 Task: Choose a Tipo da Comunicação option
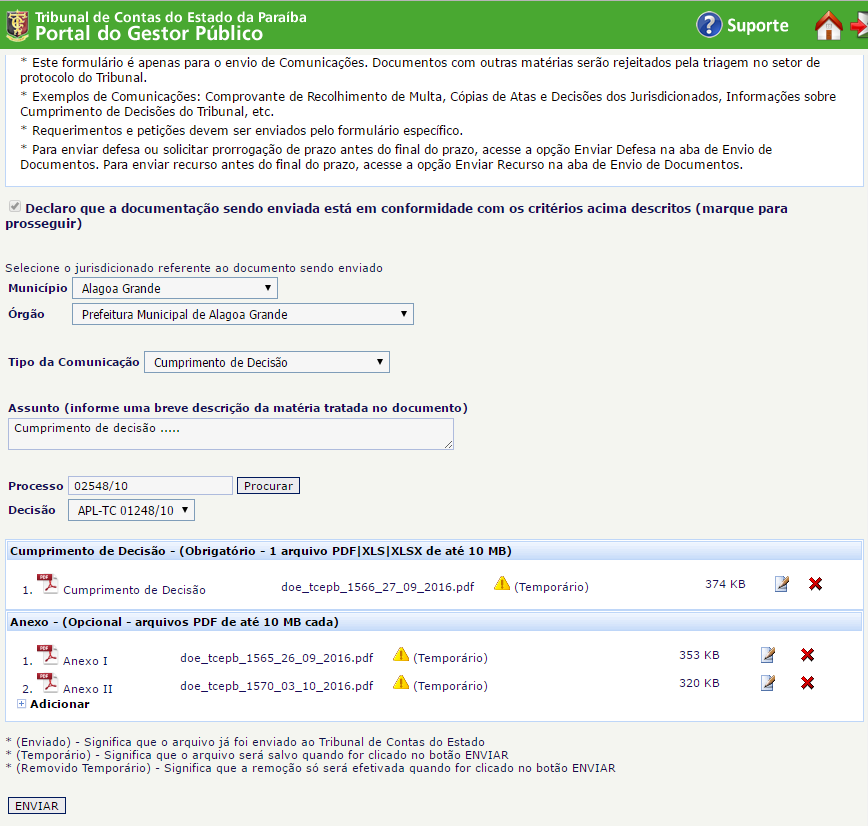[x=267, y=362]
